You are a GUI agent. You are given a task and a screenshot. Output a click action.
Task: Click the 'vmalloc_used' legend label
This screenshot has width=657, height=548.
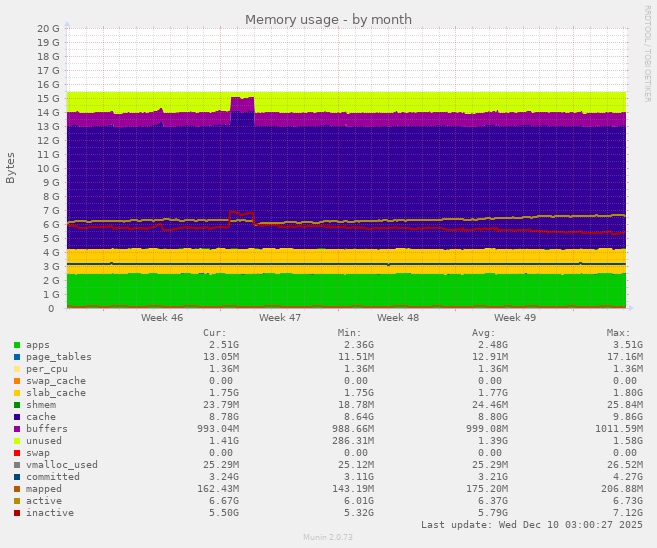pyautogui.click(x=62, y=465)
